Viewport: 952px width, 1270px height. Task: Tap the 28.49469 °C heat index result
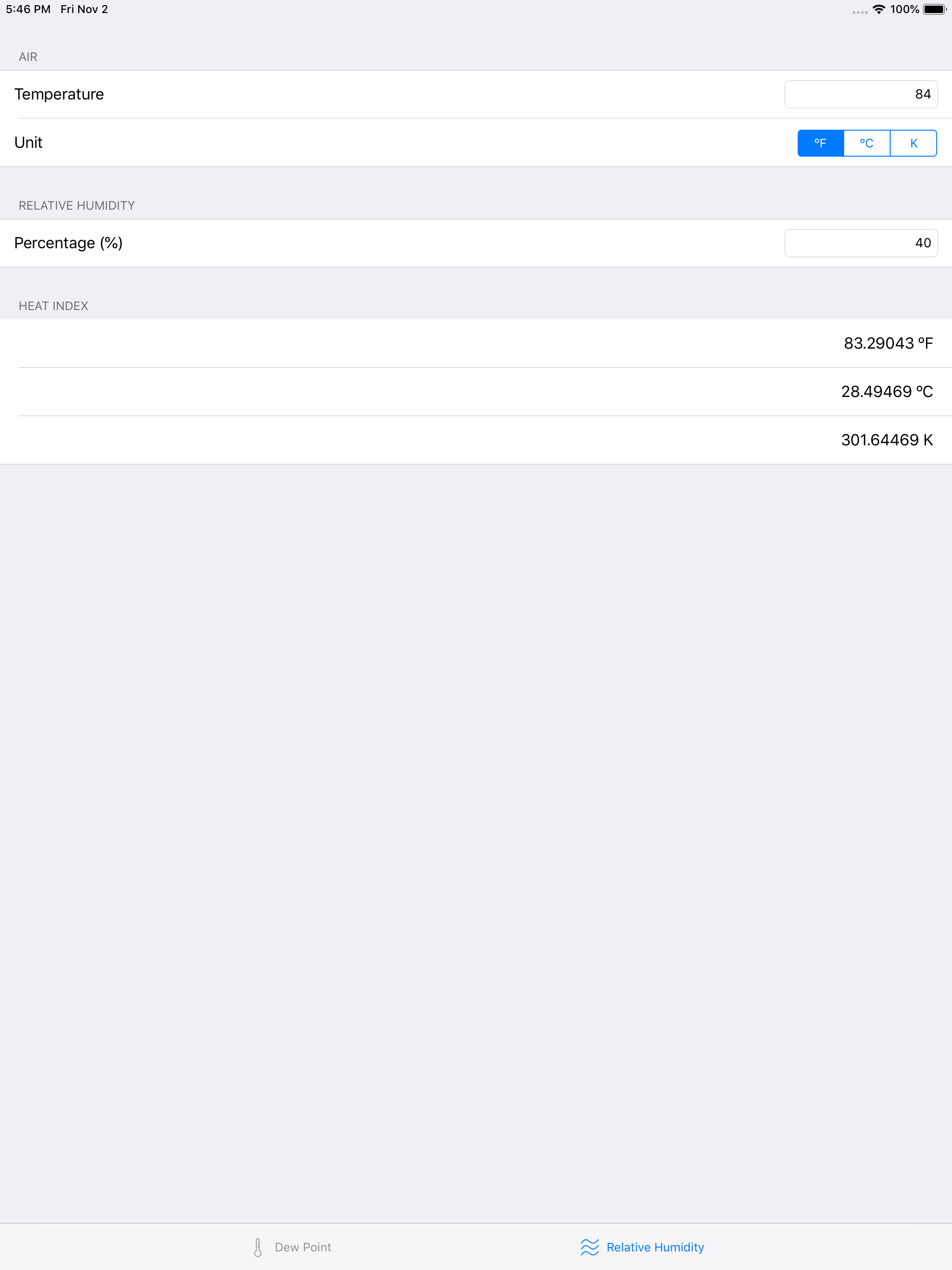point(886,391)
